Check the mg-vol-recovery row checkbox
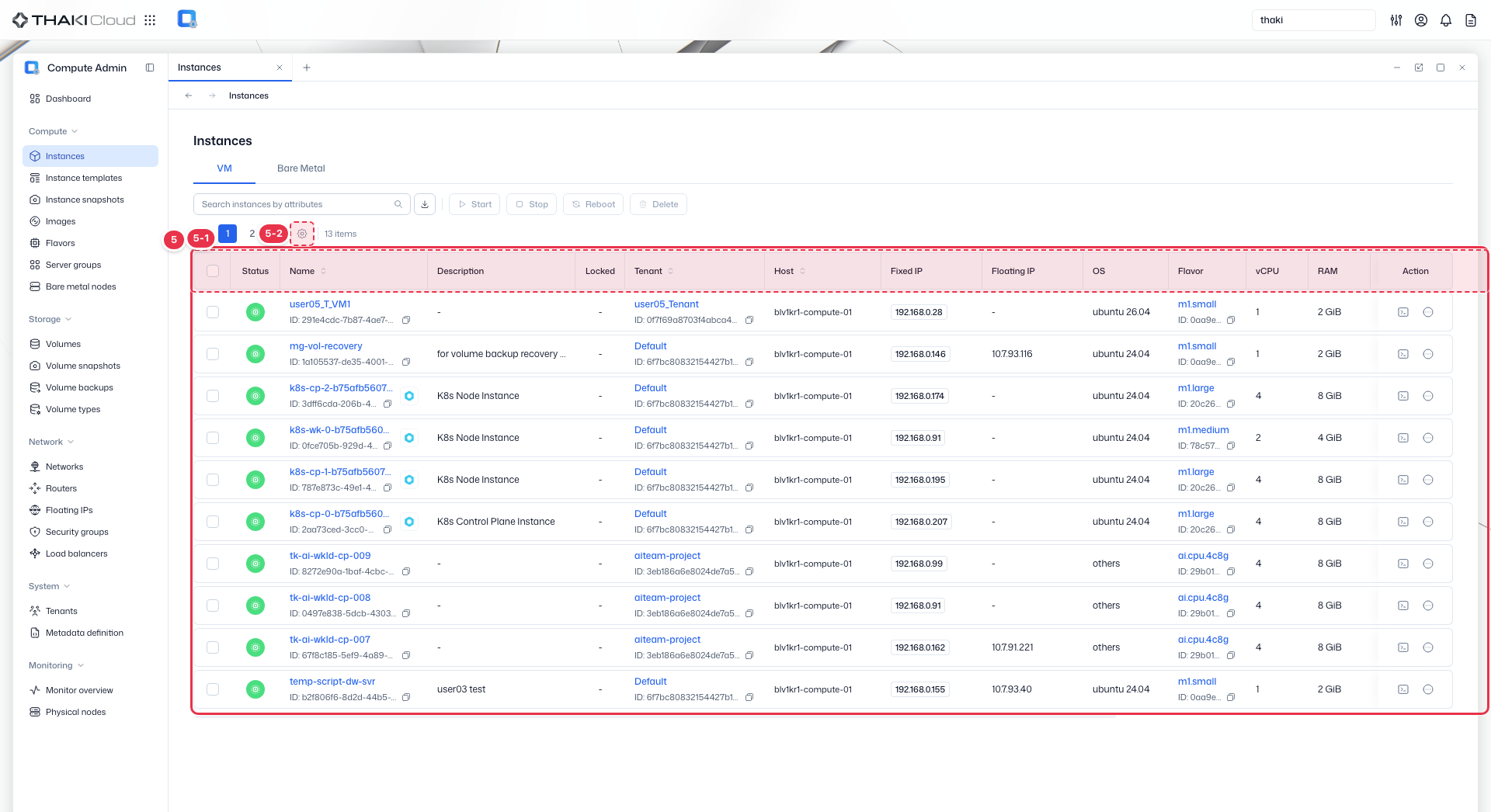Image resolution: width=1491 pixels, height=812 pixels. tap(213, 354)
